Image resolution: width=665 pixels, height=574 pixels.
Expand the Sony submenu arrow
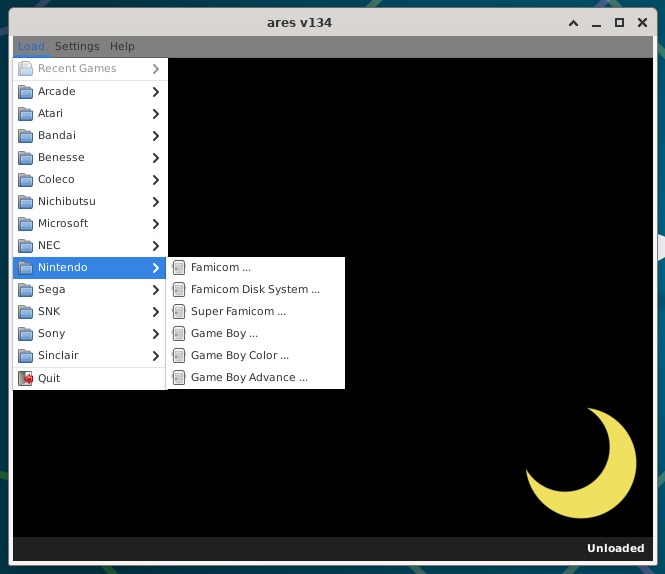tap(156, 334)
